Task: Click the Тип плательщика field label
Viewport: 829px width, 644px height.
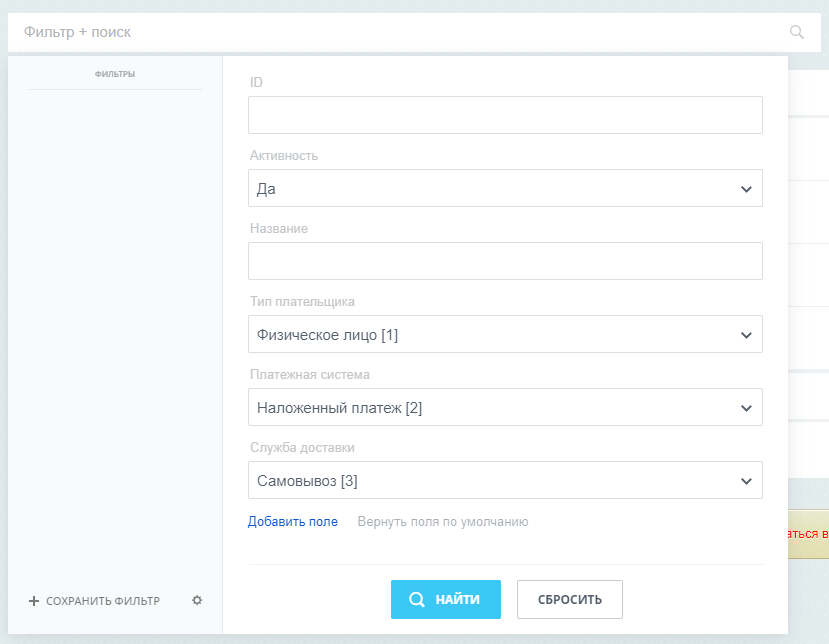Action: tap(302, 301)
